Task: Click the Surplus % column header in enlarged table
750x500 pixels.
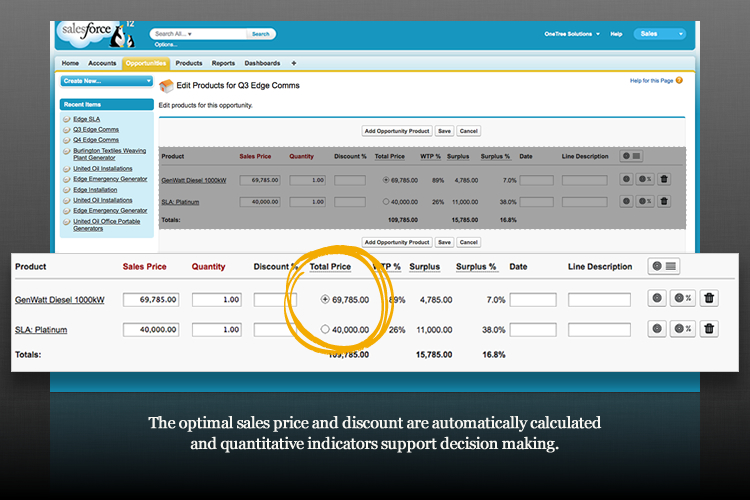Action: point(476,267)
